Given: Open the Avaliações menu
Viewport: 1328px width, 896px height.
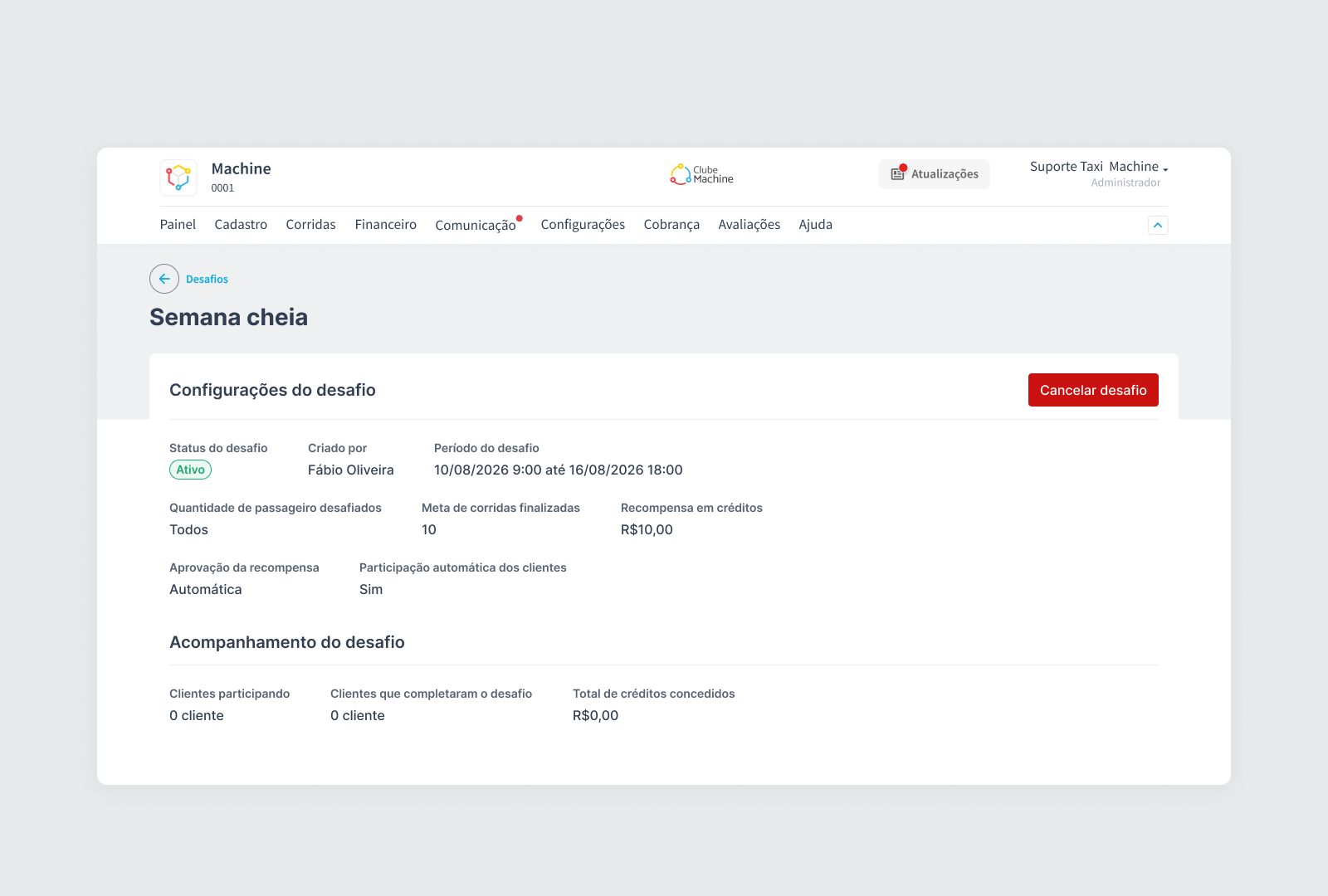Looking at the screenshot, I should click(x=749, y=225).
